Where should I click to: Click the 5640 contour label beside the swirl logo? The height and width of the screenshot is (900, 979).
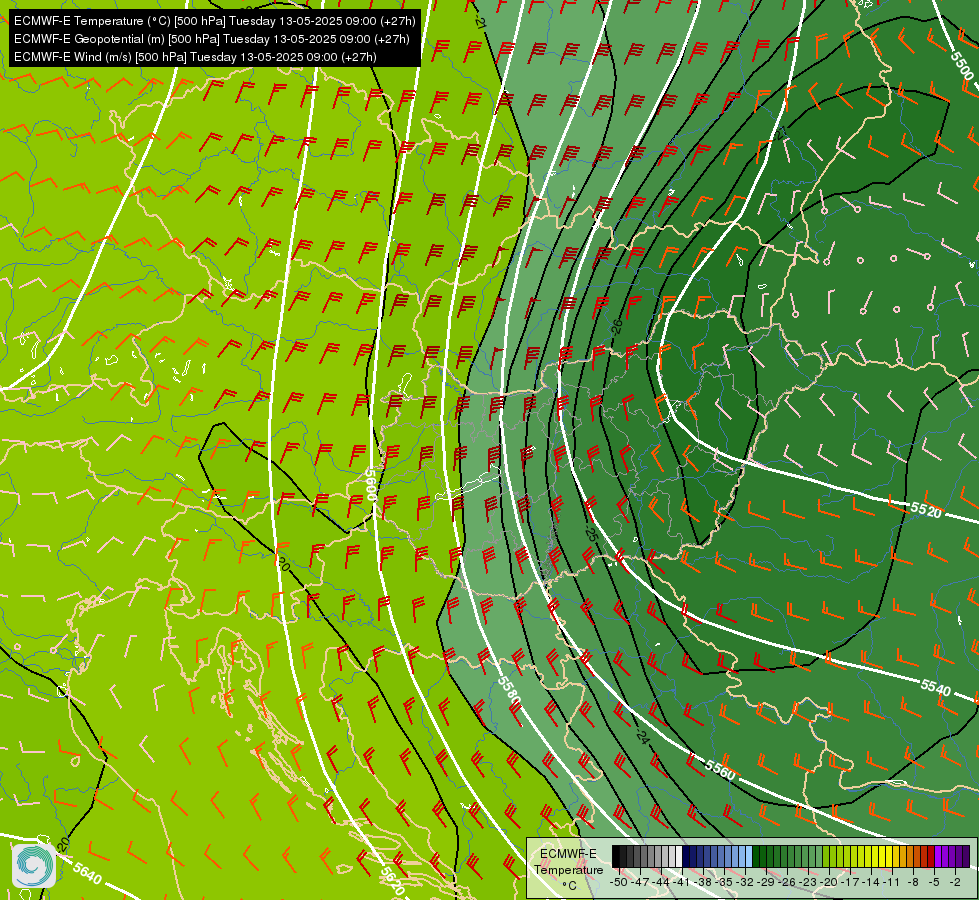point(87,873)
